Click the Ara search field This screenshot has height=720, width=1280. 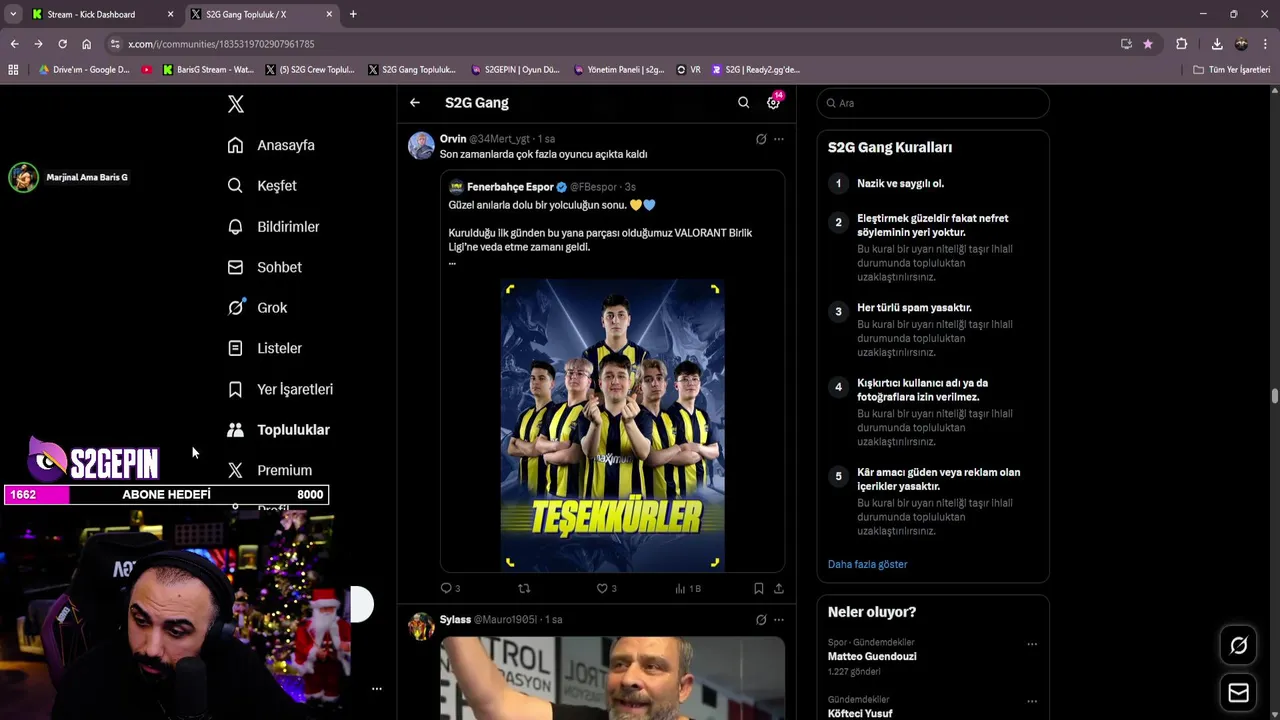(933, 103)
